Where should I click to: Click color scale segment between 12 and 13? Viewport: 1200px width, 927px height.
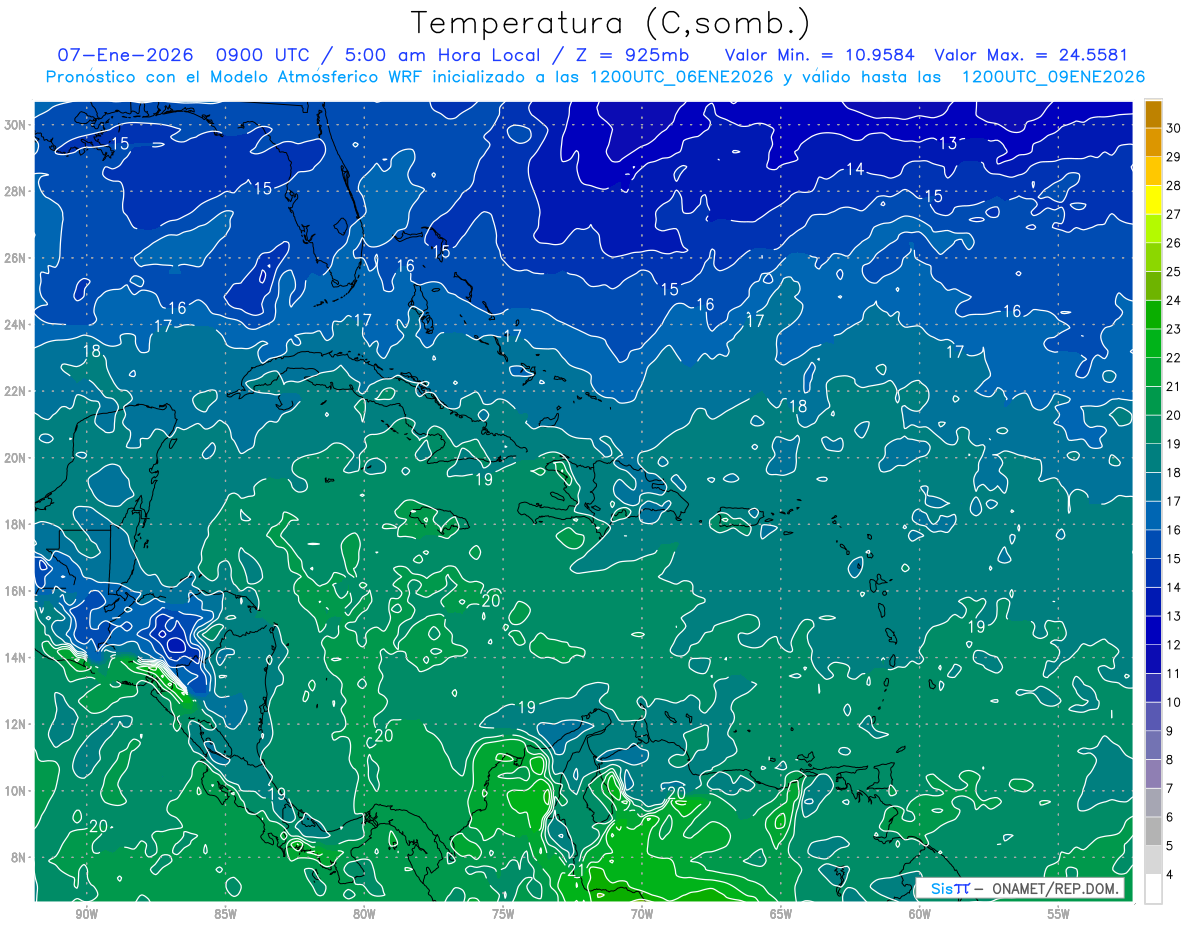click(x=1153, y=630)
